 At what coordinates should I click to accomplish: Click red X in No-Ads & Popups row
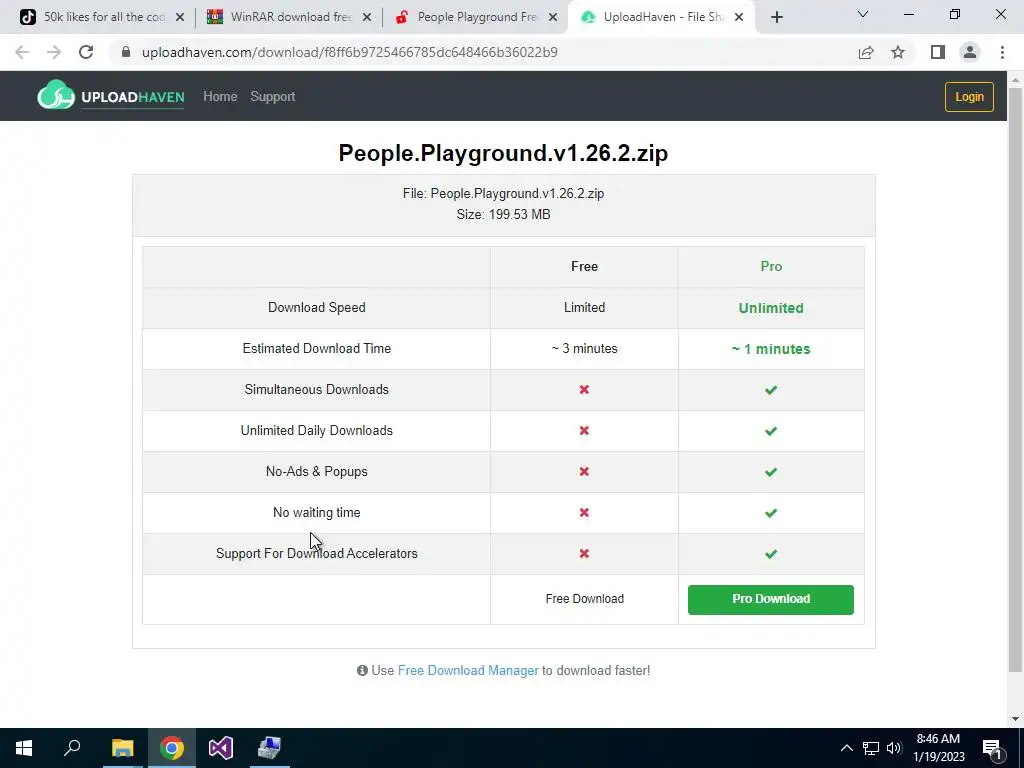coord(584,472)
